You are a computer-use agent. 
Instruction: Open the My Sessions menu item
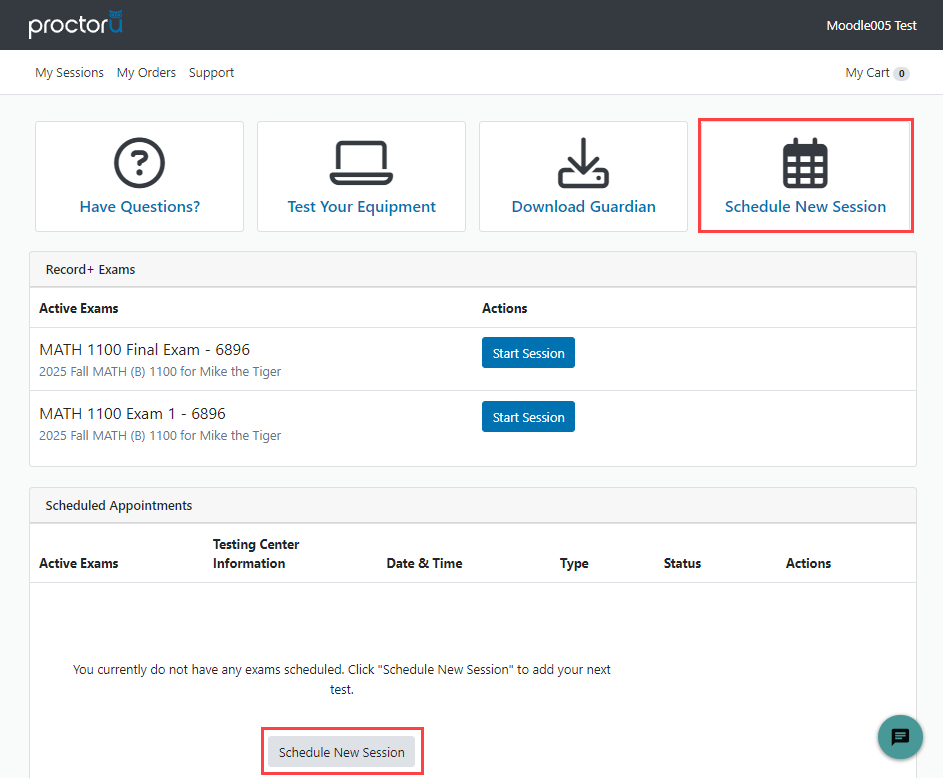tap(69, 72)
